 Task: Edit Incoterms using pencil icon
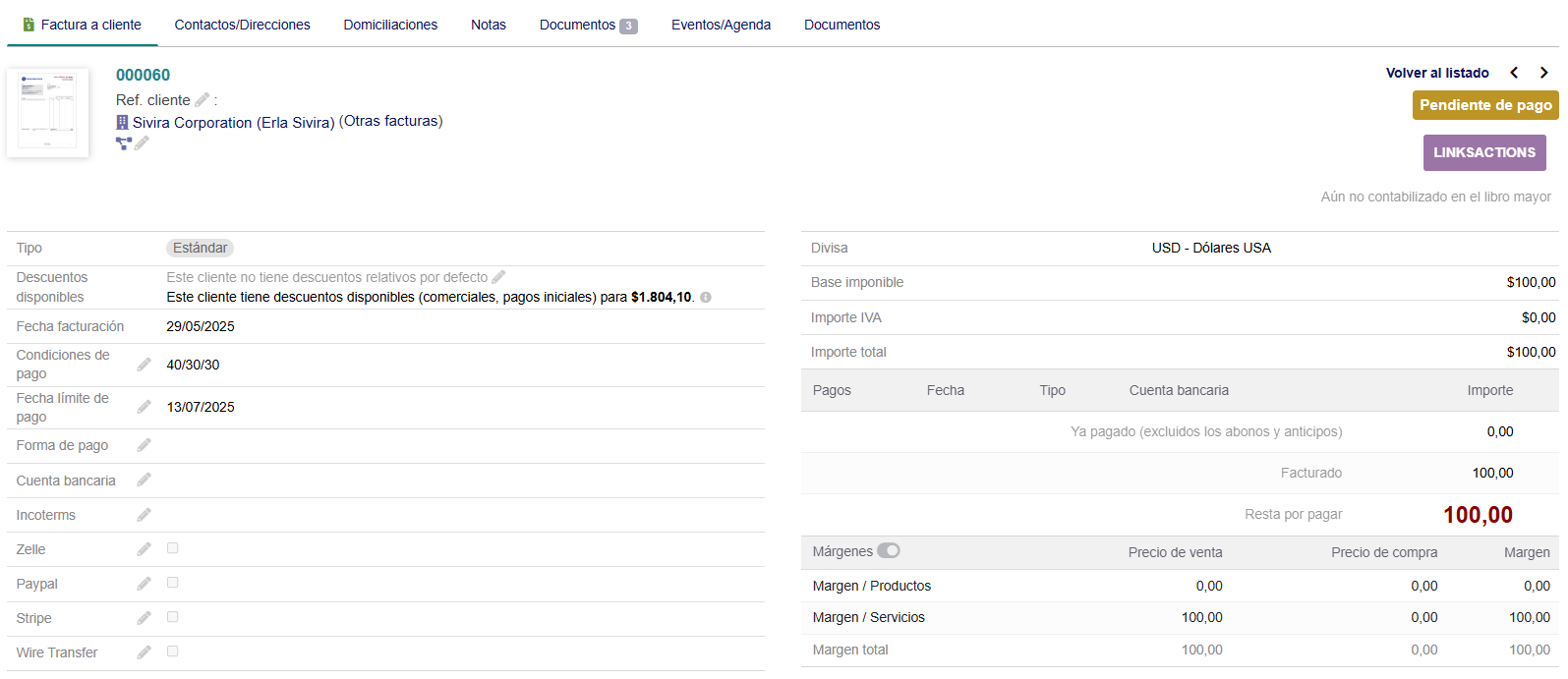[x=144, y=515]
